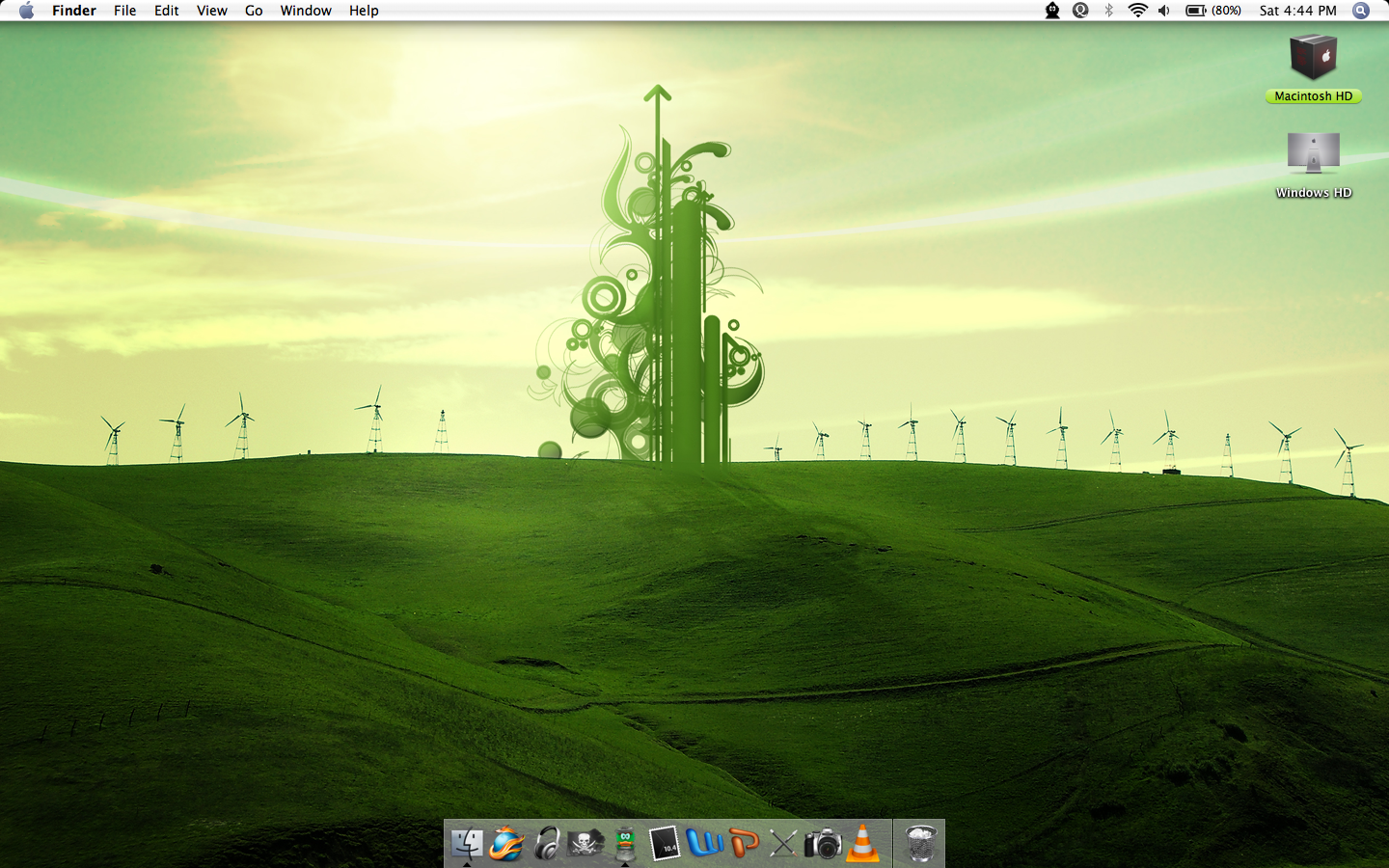
Task: Open the Window menu
Action: coord(306,11)
